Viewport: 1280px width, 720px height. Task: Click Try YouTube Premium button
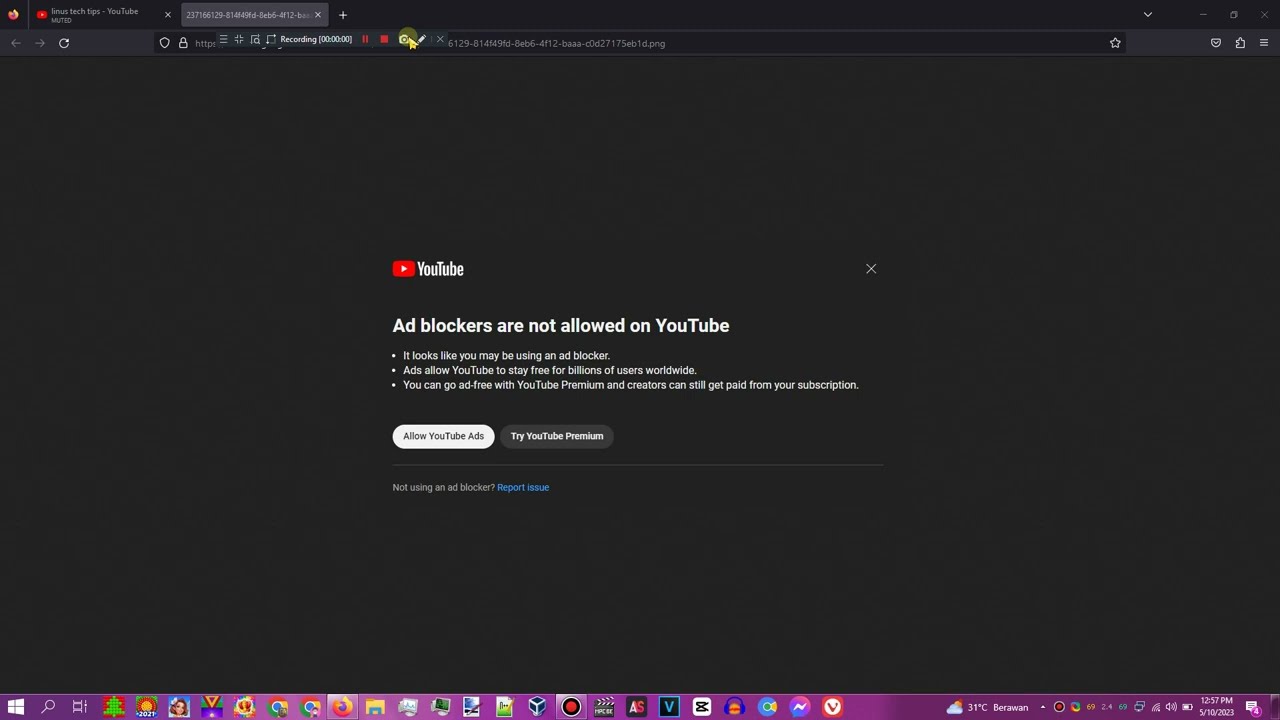tap(557, 436)
